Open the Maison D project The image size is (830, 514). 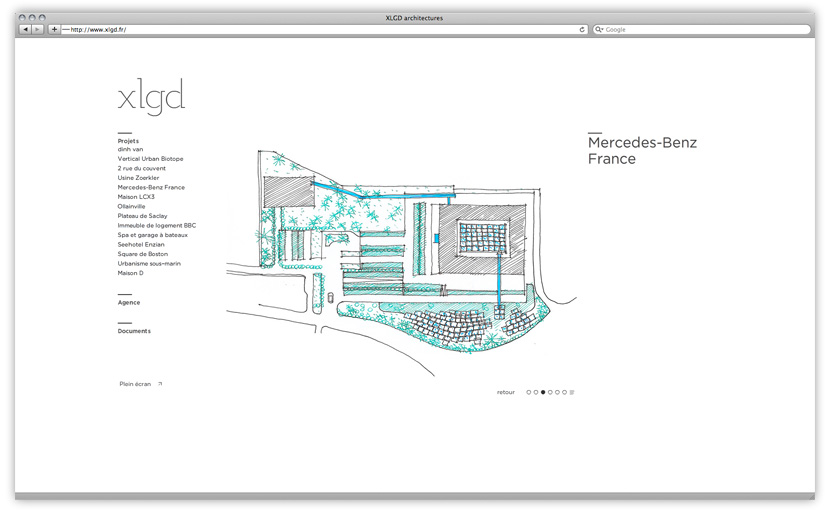130,273
